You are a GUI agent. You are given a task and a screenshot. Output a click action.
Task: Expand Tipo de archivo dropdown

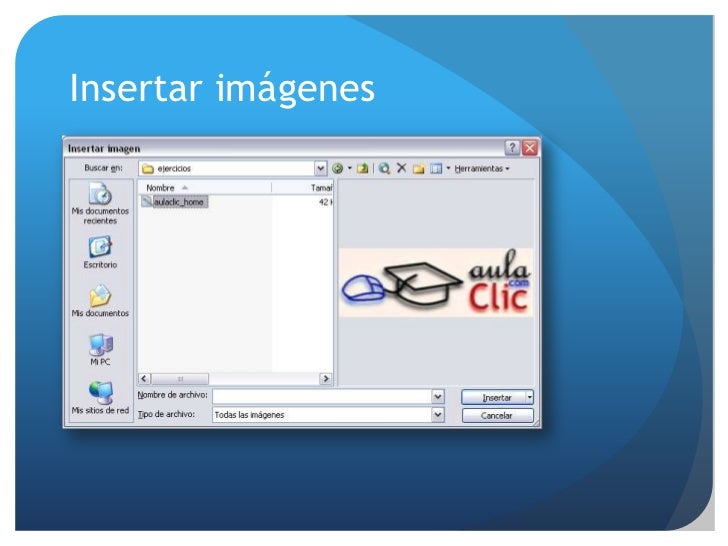437,415
